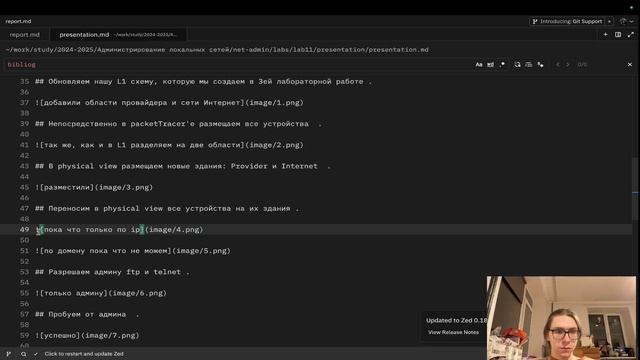Click line 51 'по домену пока что не можем'
The width and height of the screenshot is (640, 360).
[133, 251]
